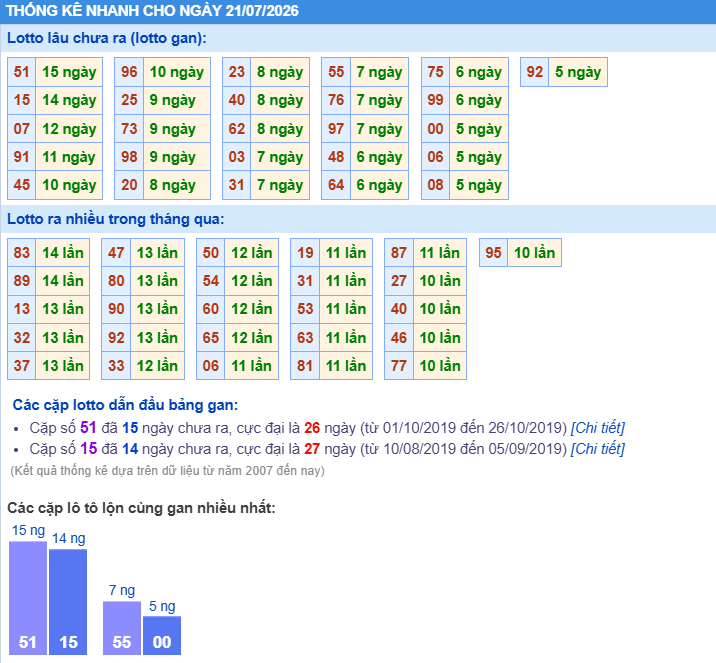
Task: Click the purple 51 in gan text
Action: pos(88,427)
